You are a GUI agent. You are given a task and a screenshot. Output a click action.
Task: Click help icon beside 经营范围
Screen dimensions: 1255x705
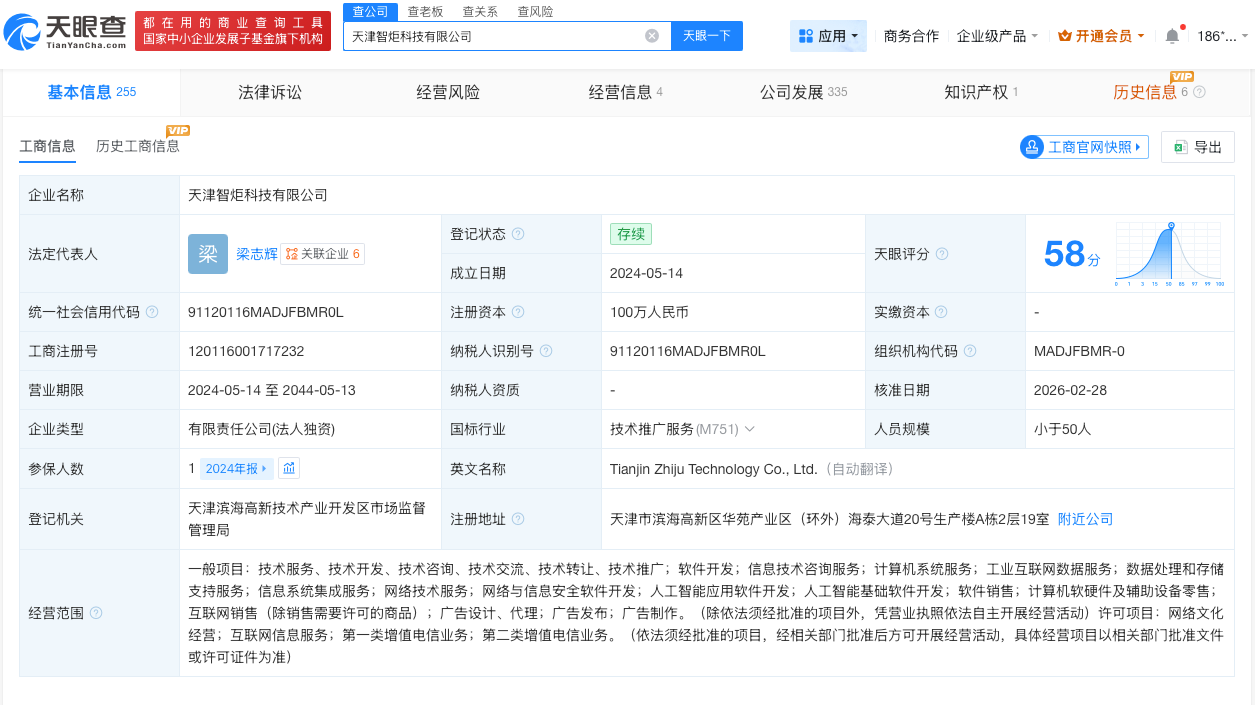pyautogui.click(x=96, y=613)
